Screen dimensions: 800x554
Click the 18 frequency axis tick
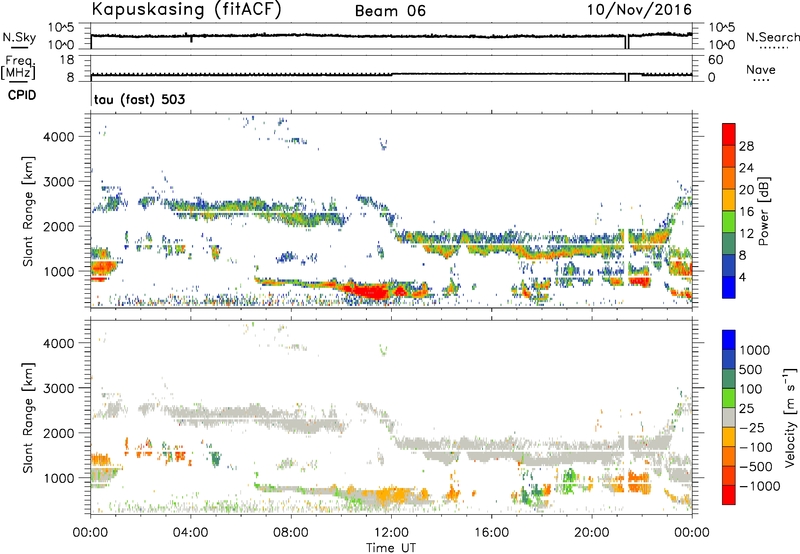click(x=67, y=60)
